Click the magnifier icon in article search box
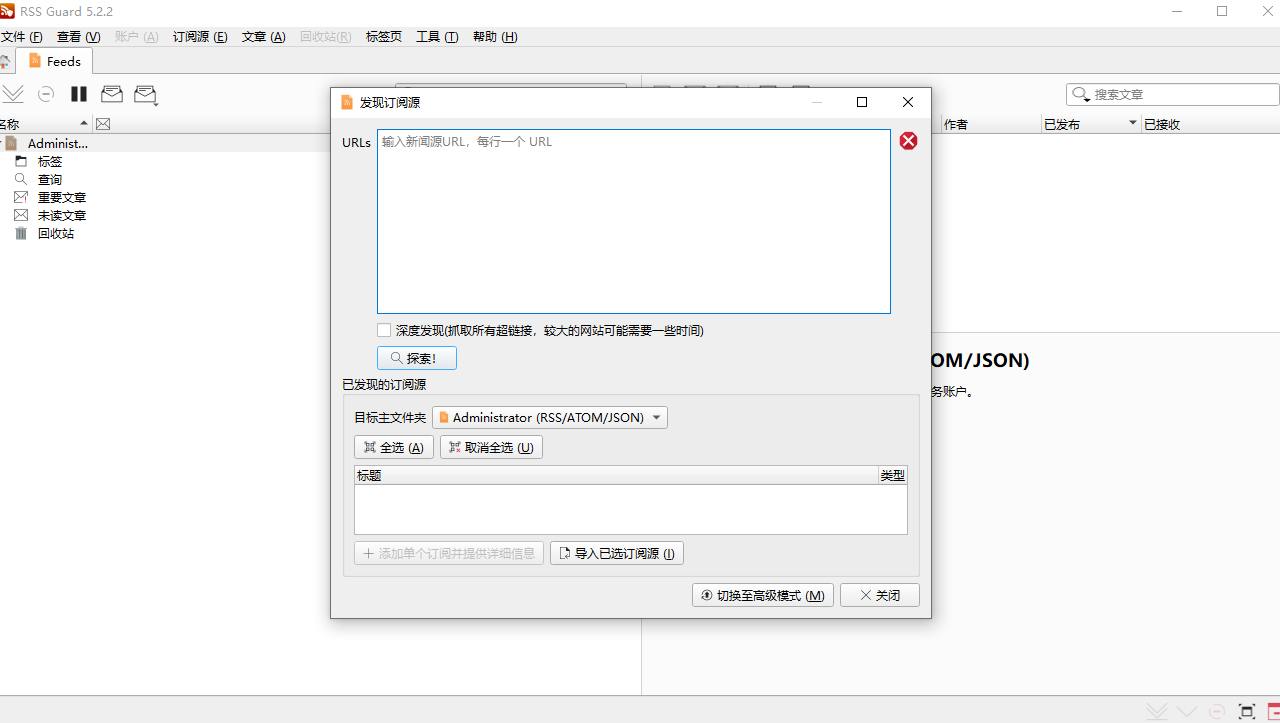This screenshot has width=1280, height=723. (1081, 94)
